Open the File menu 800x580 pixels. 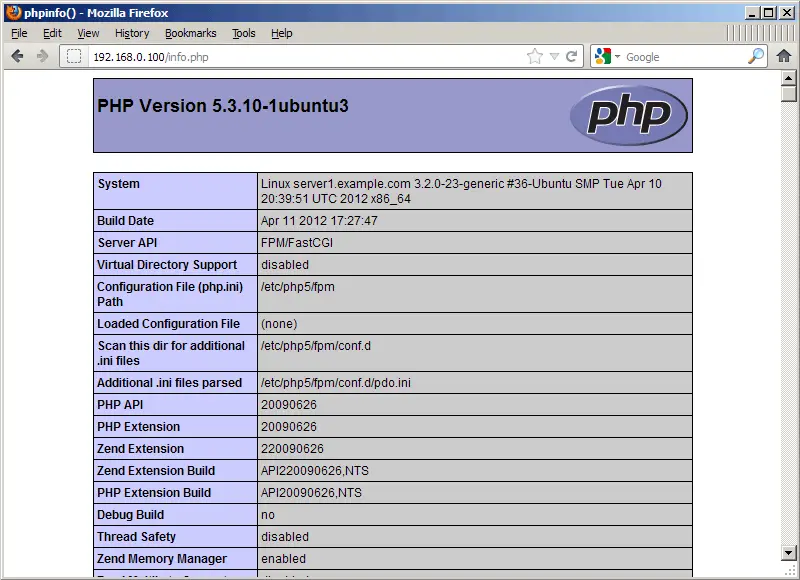pyautogui.click(x=19, y=33)
